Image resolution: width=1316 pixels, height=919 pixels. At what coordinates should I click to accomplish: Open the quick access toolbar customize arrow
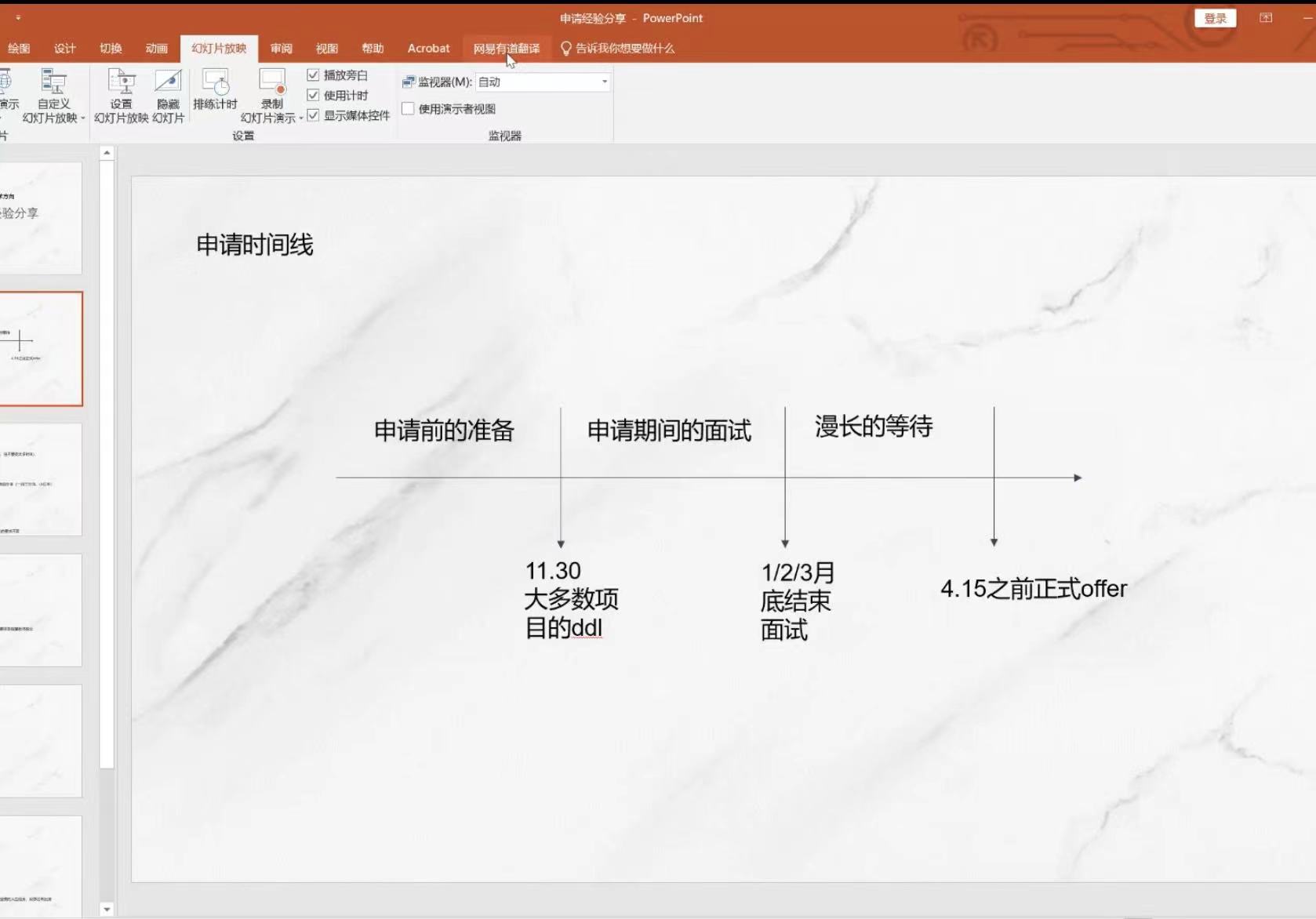pyautogui.click(x=18, y=17)
